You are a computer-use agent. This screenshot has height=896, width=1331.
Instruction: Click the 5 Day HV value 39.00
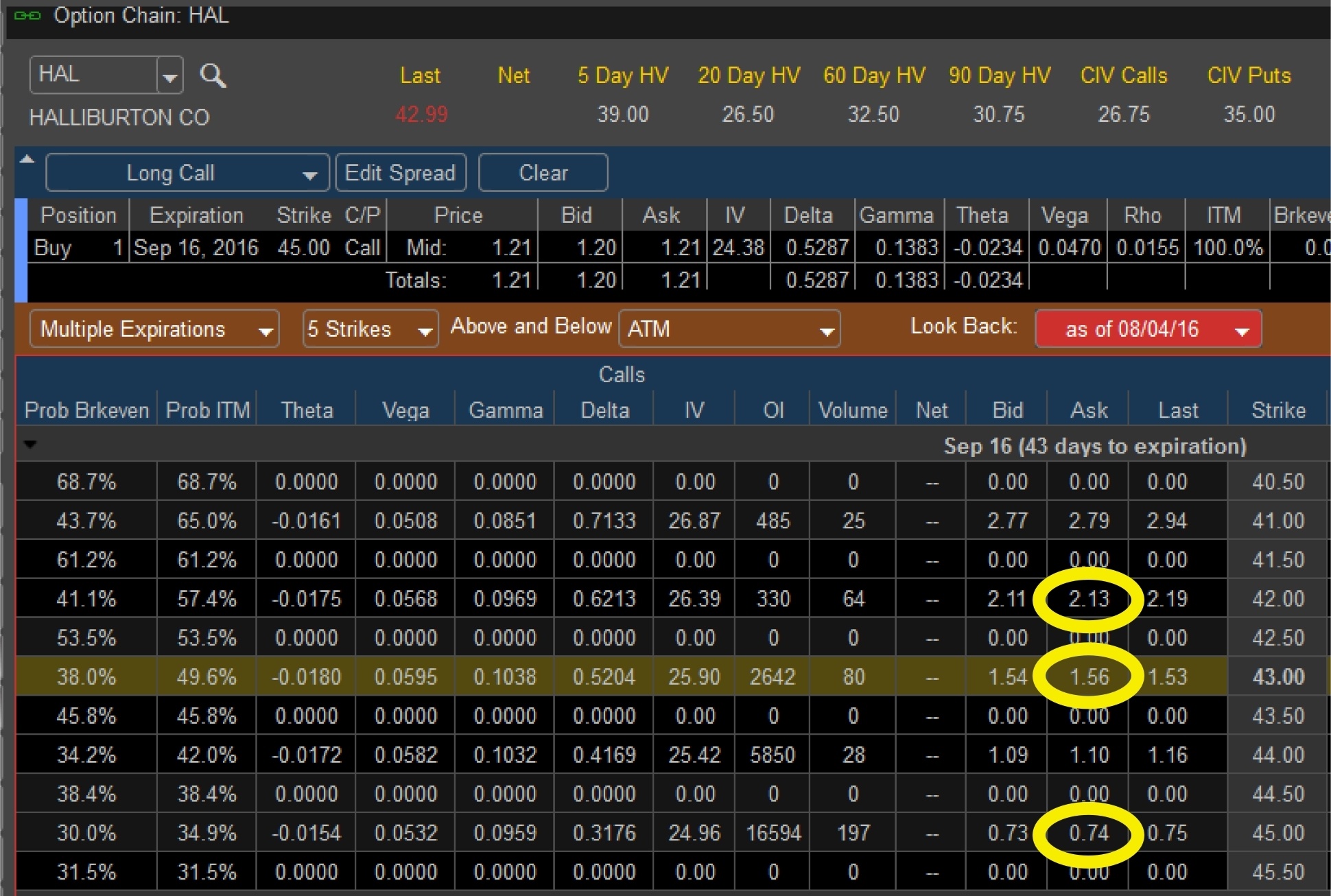click(x=622, y=114)
